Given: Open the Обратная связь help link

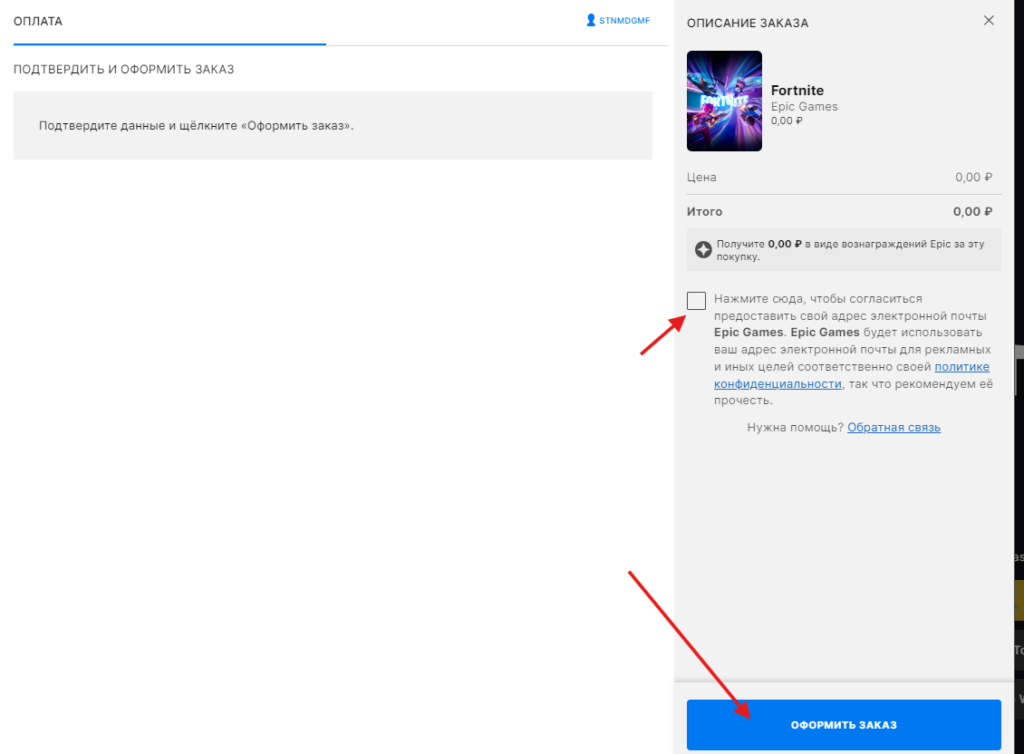Looking at the screenshot, I should [894, 428].
